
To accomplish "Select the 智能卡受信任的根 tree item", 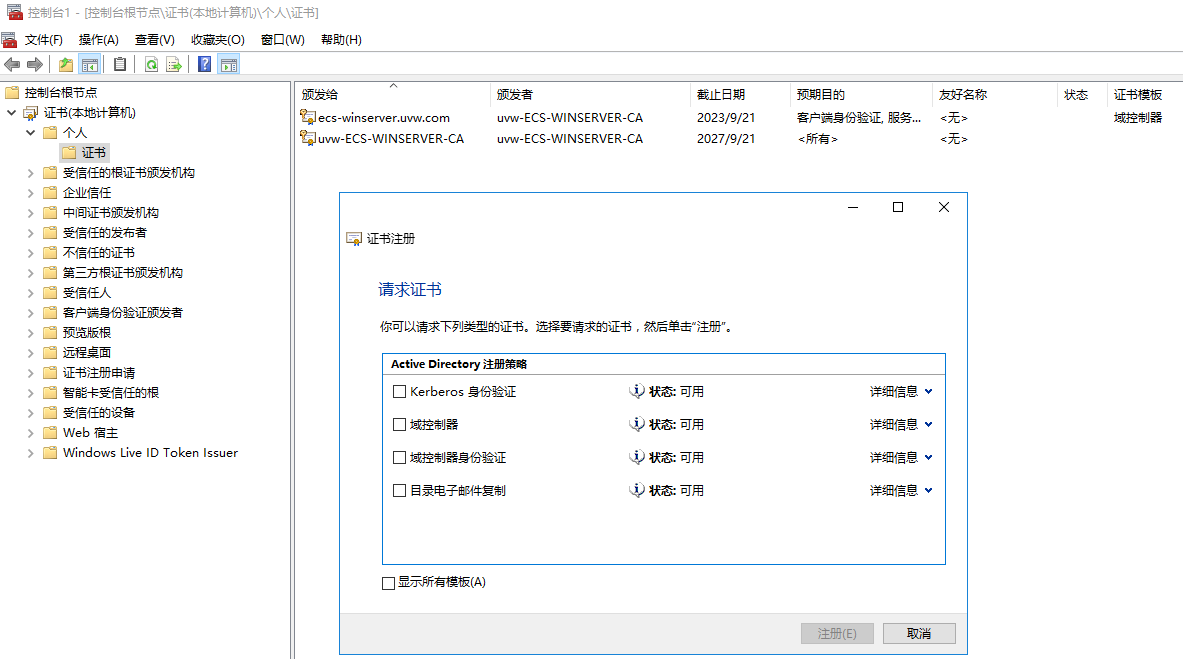I will click(110, 393).
